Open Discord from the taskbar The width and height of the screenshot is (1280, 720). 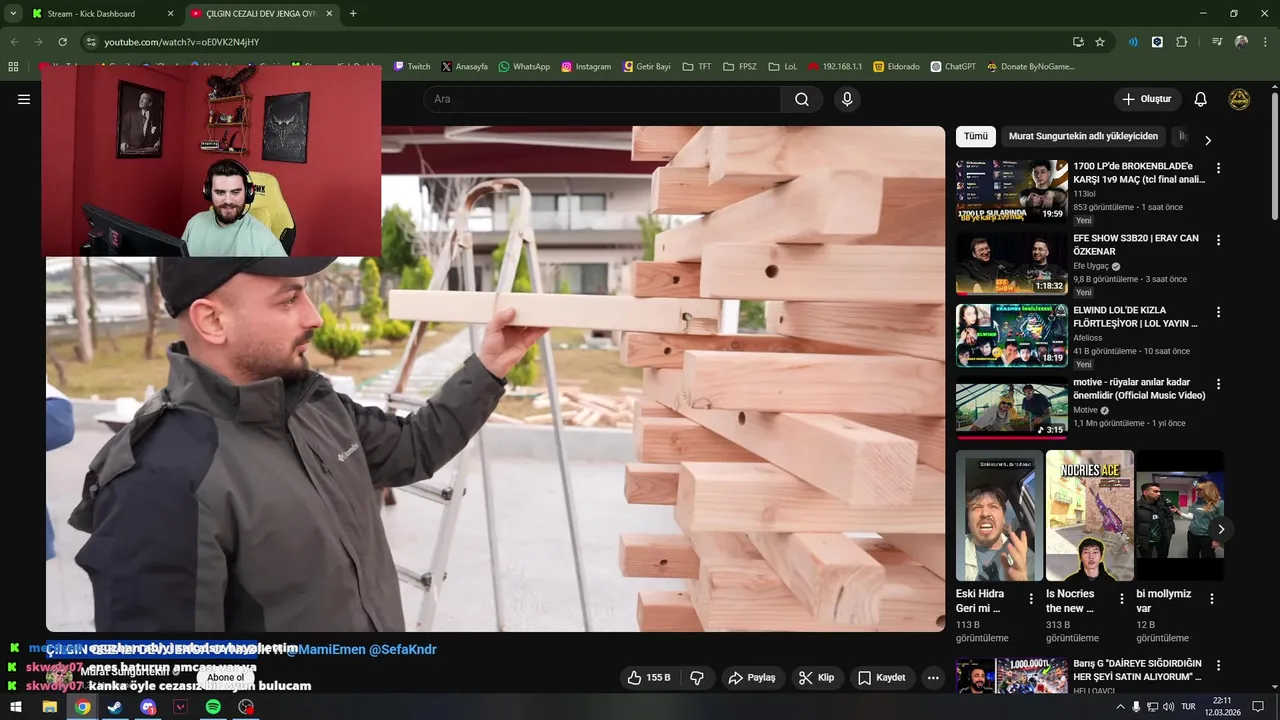pyautogui.click(x=148, y=707)
